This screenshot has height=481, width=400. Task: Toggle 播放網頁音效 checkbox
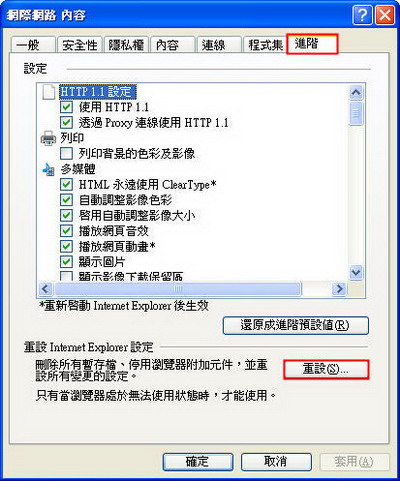(x=66, y=231)
